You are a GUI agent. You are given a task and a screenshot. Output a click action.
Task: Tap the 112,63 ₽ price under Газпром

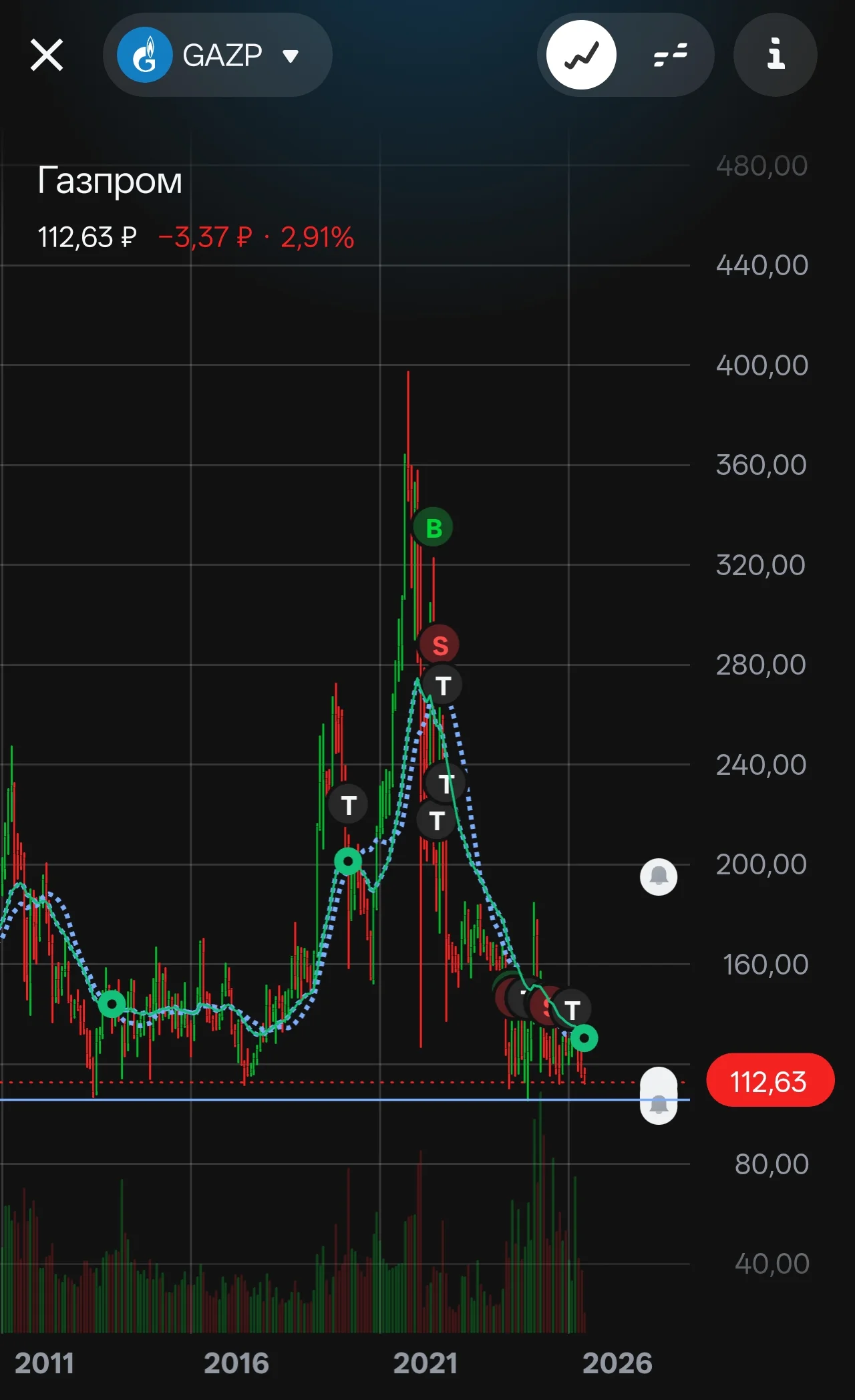point(87,237)
